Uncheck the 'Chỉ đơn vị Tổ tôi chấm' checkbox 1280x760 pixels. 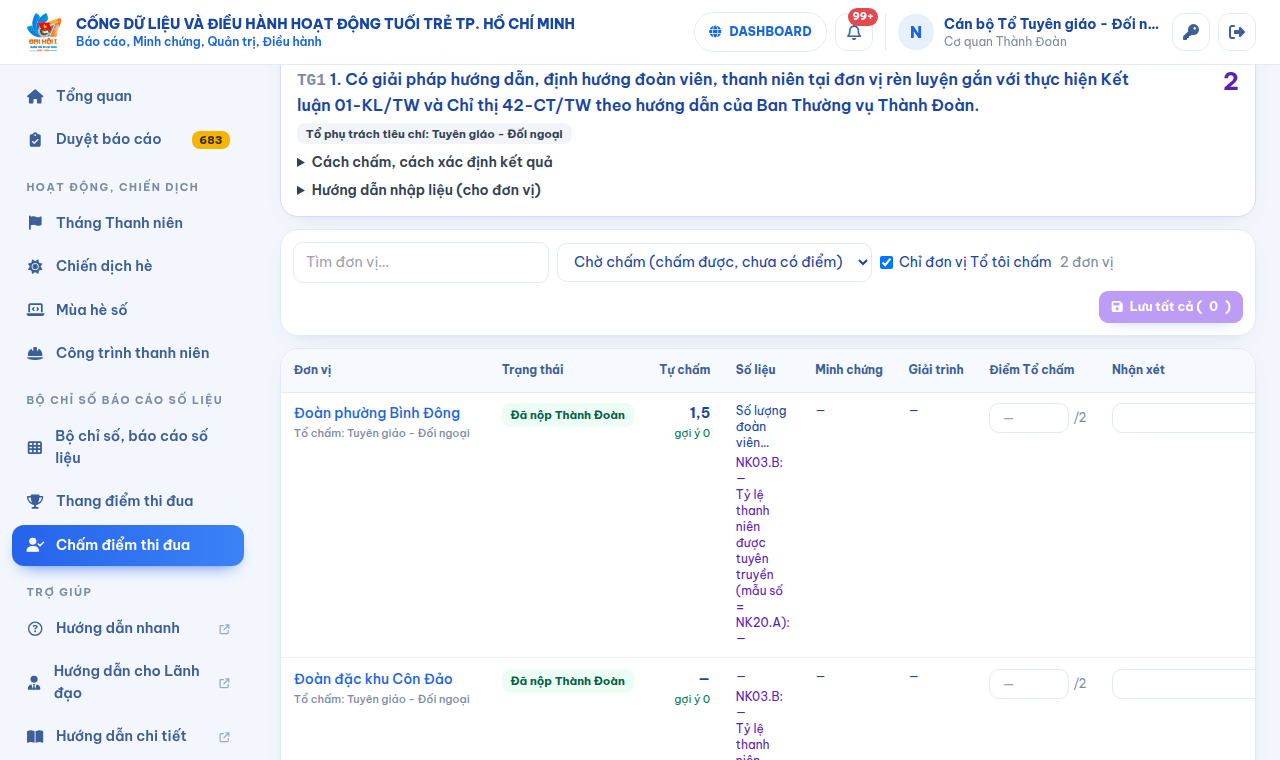pos(886,262)
